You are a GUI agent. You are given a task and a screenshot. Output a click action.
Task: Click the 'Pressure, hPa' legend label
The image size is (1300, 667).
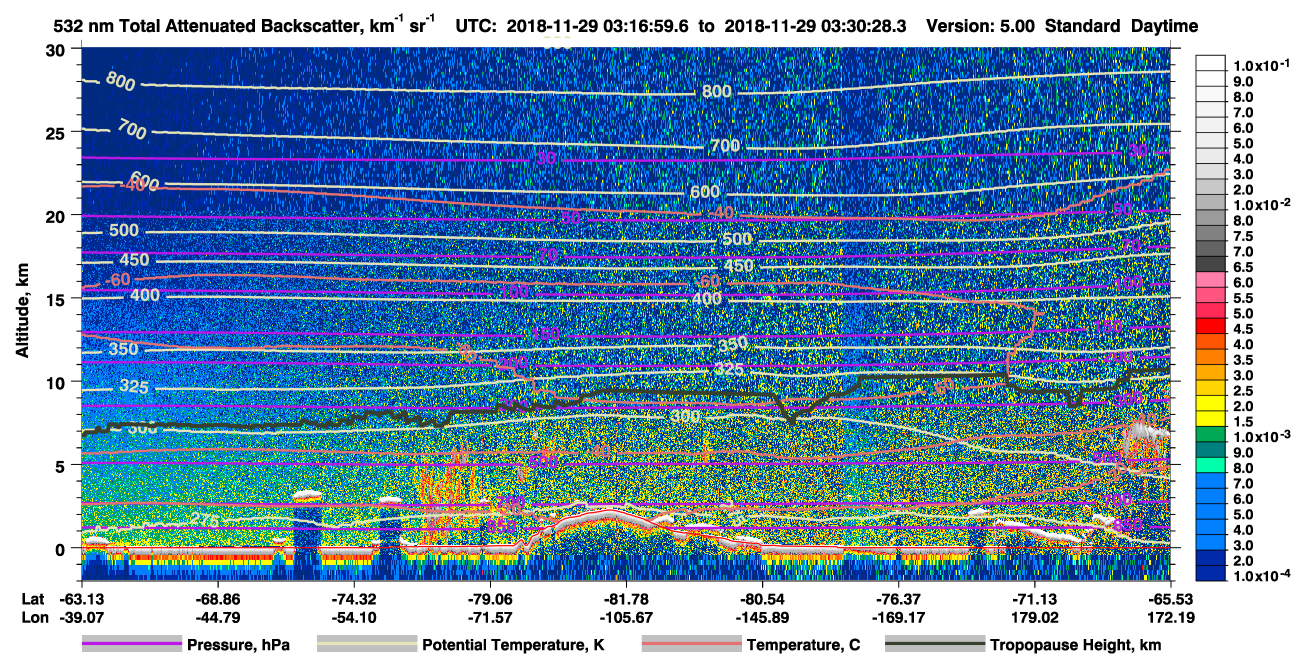[239, 645]
